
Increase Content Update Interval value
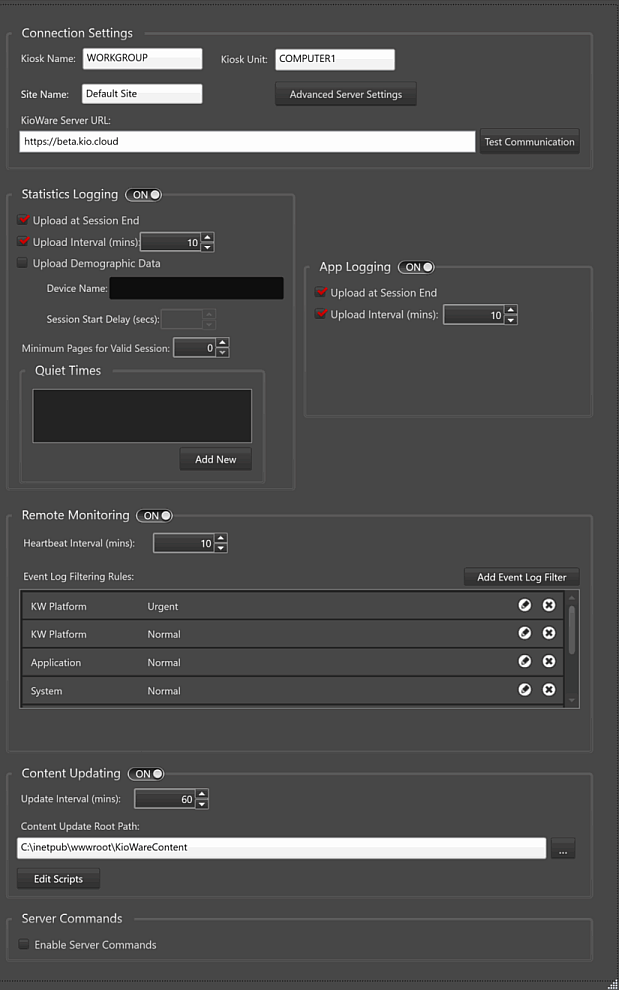[202, 795]
